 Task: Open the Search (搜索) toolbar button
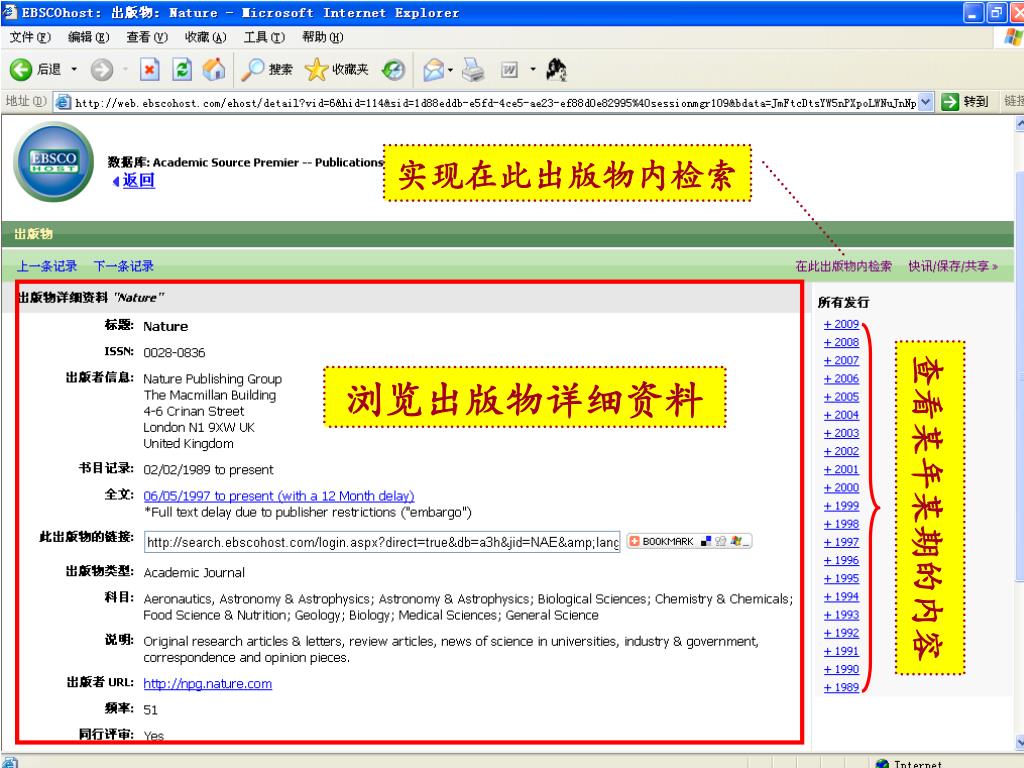pyautogui.click(x=267, y=69)
